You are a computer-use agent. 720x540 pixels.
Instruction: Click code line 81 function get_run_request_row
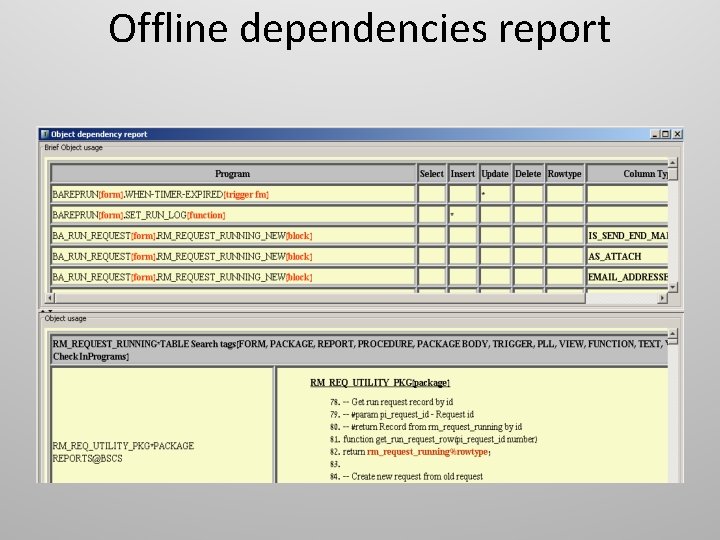pyautogui.click(x=433, y=439)
